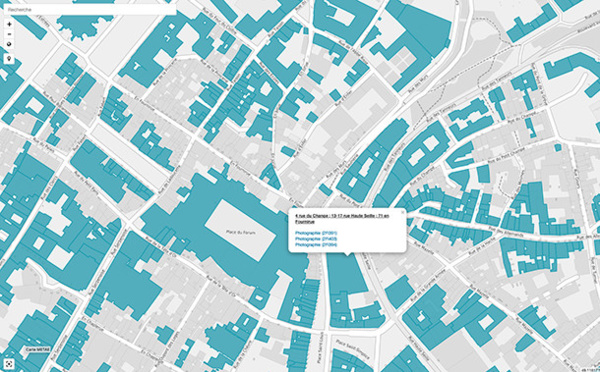Zoom in with the plus button

tap(10, 24)
